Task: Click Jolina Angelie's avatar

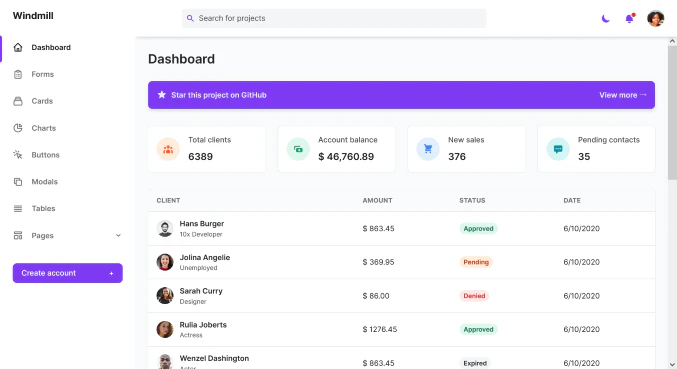Action: click(165, 262)
